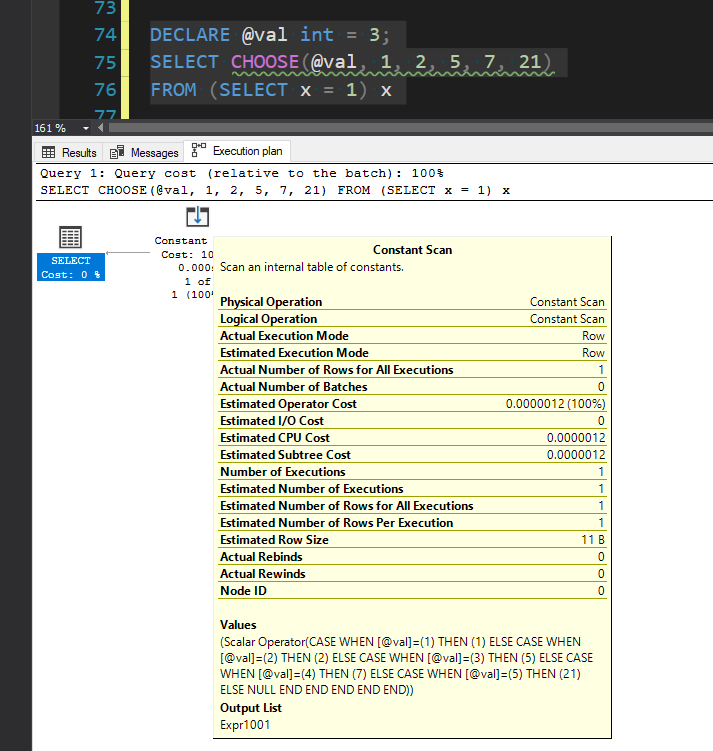This screenshot has height=751, width=713.
Task: Click the Constant Scan operator icon
Action: click(197, 216)
